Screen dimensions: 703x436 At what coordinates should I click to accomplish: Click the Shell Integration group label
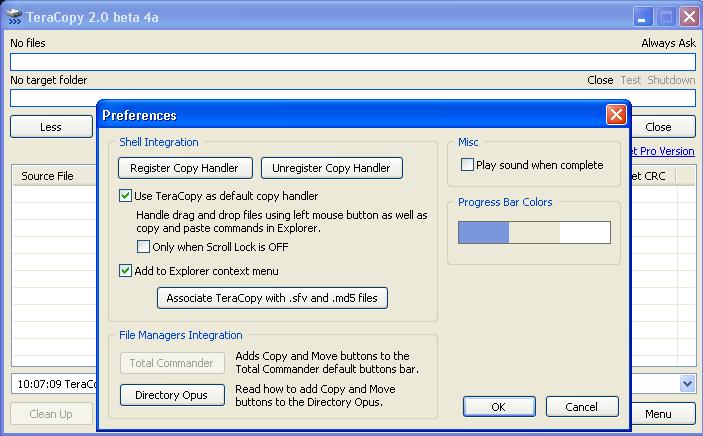(x=159, y=142)
